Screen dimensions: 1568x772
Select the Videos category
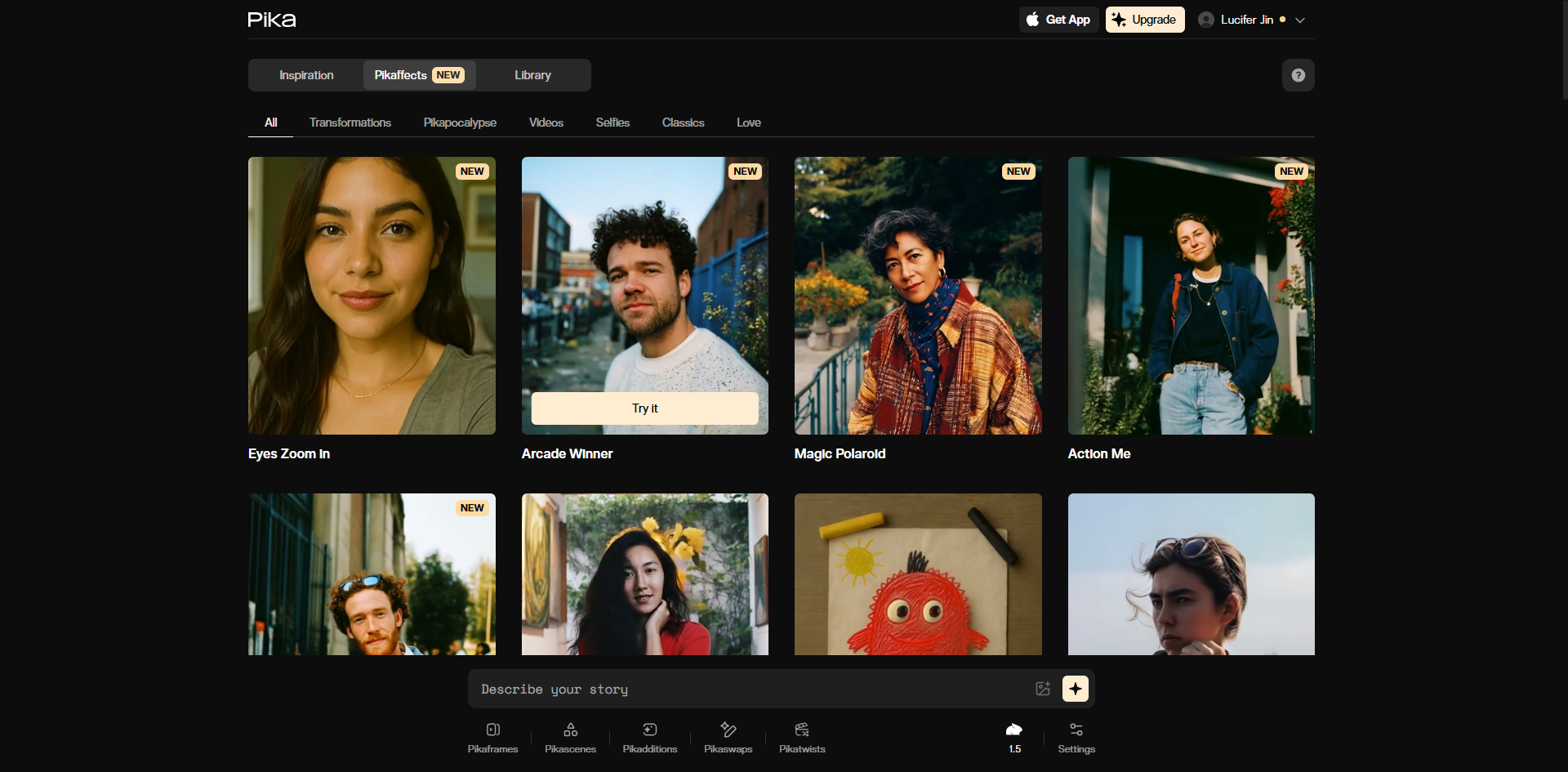coord(546,123)
